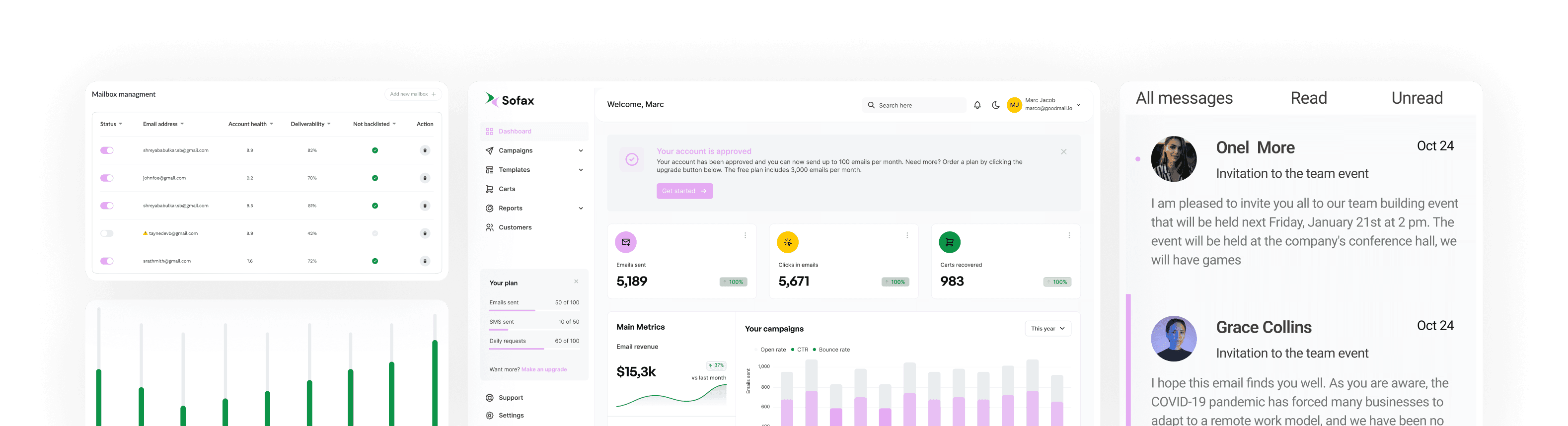1568x426 pixels.
Task: Switch to Unread messages tab
Action: (x=1417, y=98)
